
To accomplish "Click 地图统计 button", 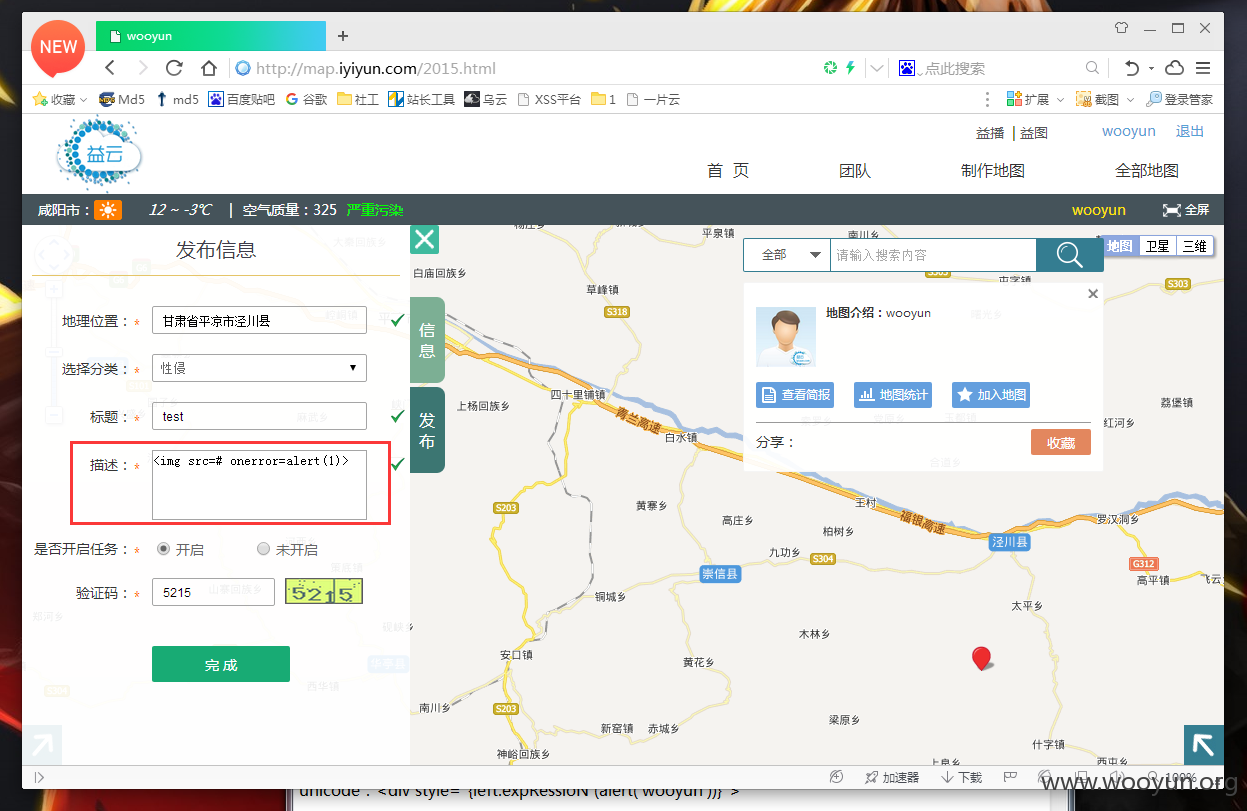I will (893, 395).
